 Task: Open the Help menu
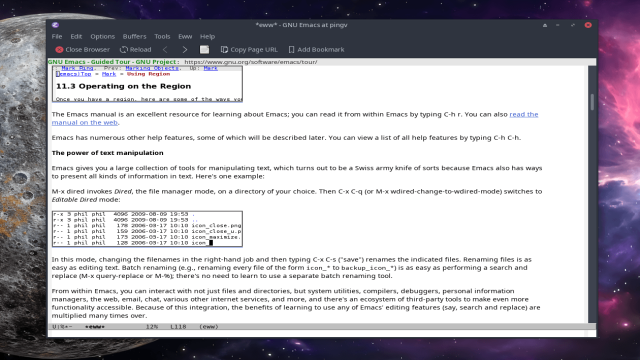207,36
